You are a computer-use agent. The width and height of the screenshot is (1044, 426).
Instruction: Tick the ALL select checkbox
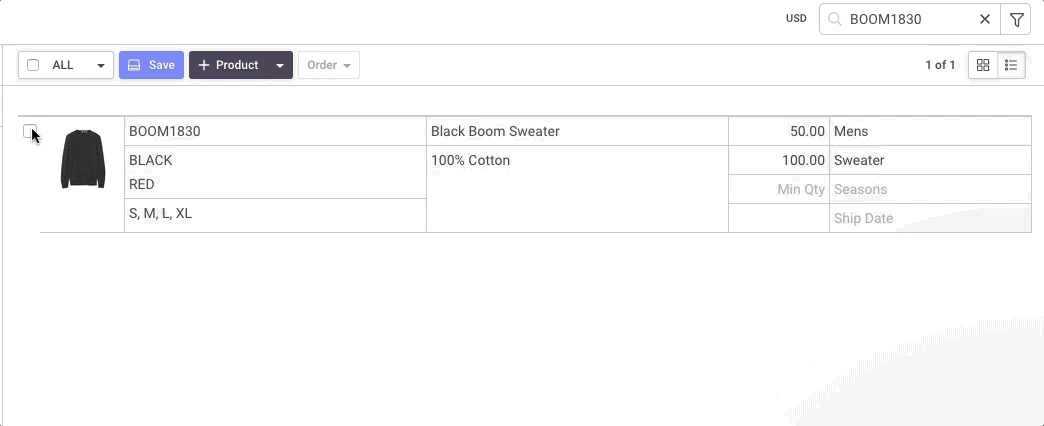(33, 65)
